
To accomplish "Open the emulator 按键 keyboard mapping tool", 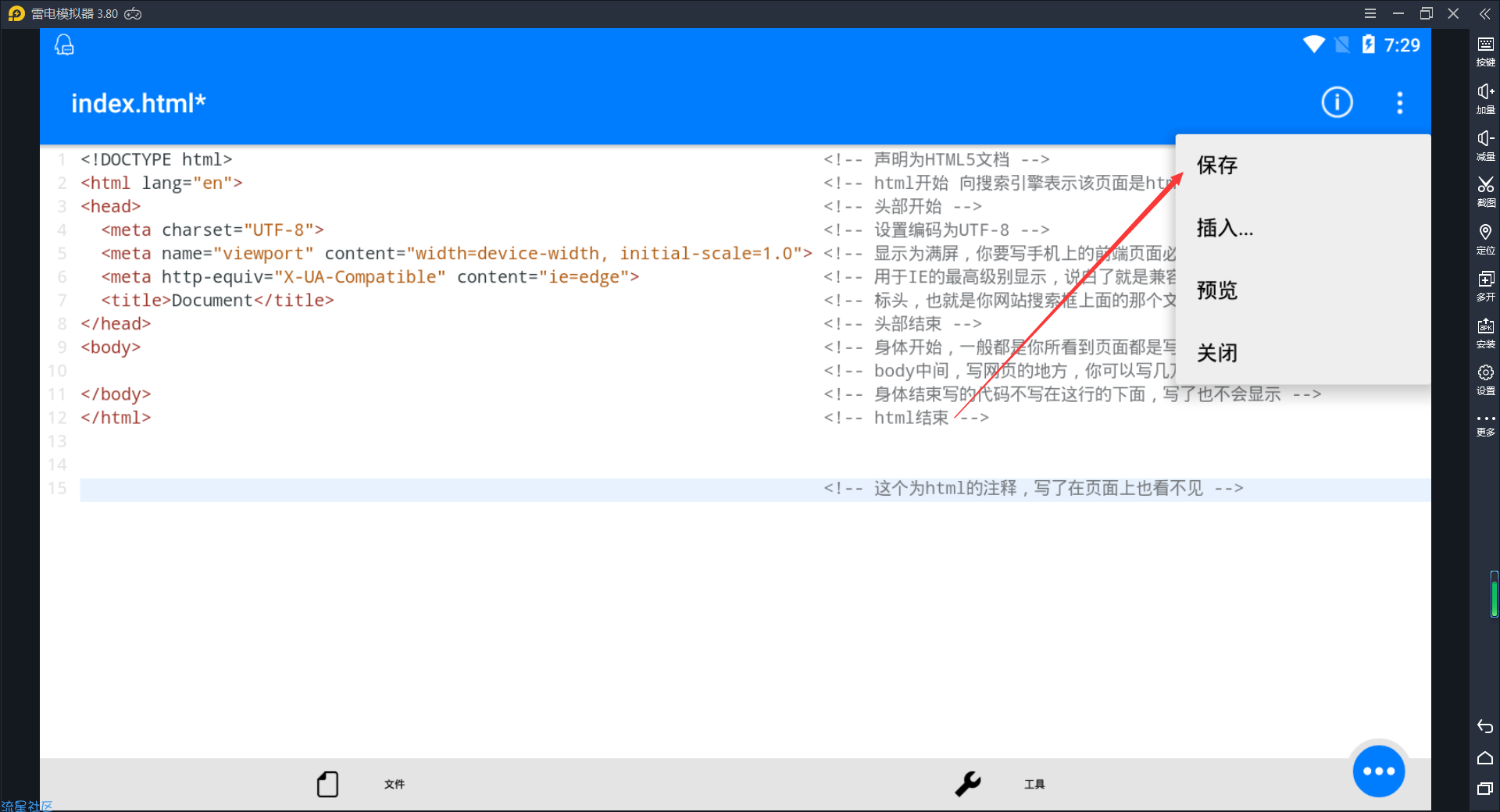I will [1485, 52].
